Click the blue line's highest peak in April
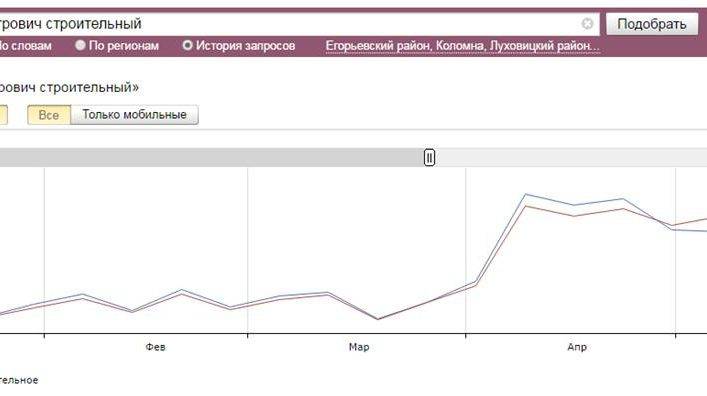This screenshot has height=396, width=707. coord(526,194)
